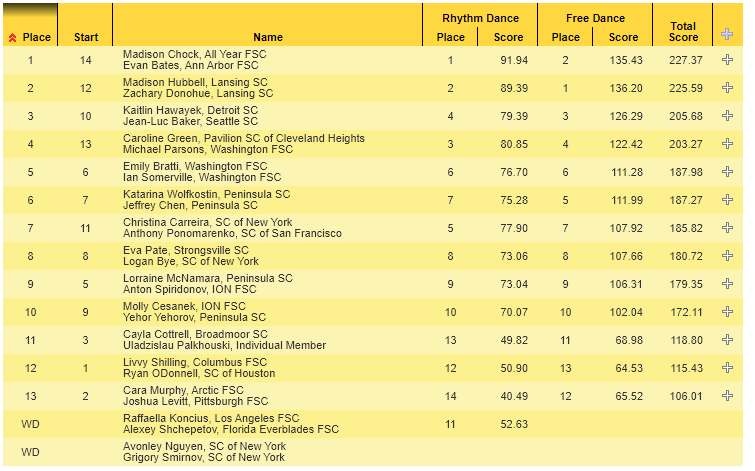
Task: Select Anton Spiridonov, ION FSC name
Action: coord(190,289)
